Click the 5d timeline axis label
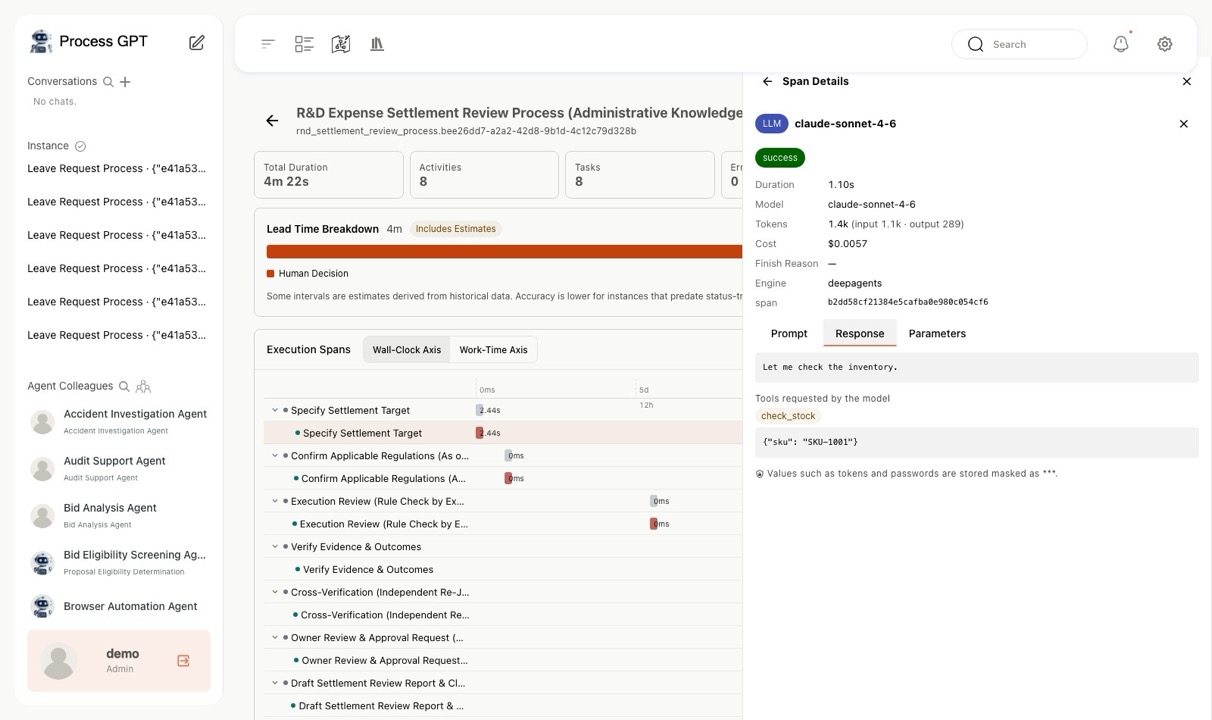1212x720 pixels. (x=644, y=390)
